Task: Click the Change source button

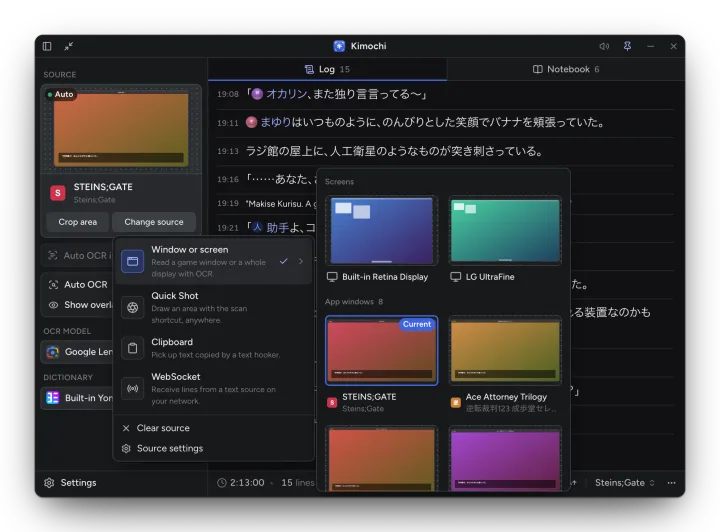Action: click(154, 222)
